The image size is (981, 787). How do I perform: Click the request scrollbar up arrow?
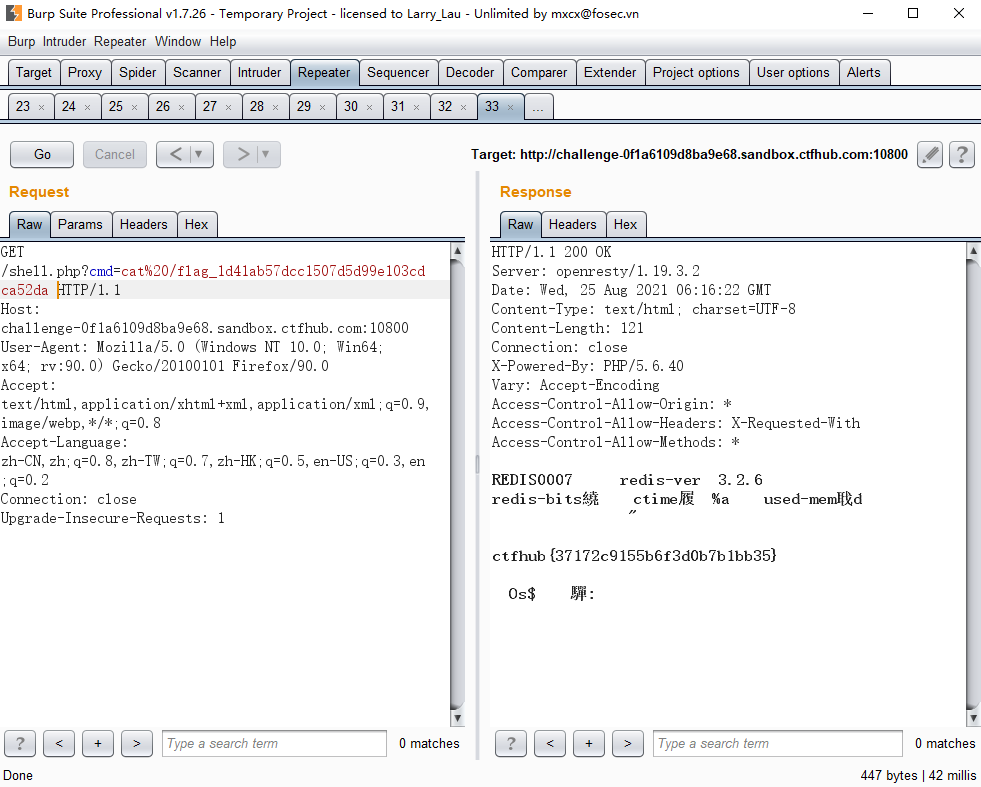457,250
